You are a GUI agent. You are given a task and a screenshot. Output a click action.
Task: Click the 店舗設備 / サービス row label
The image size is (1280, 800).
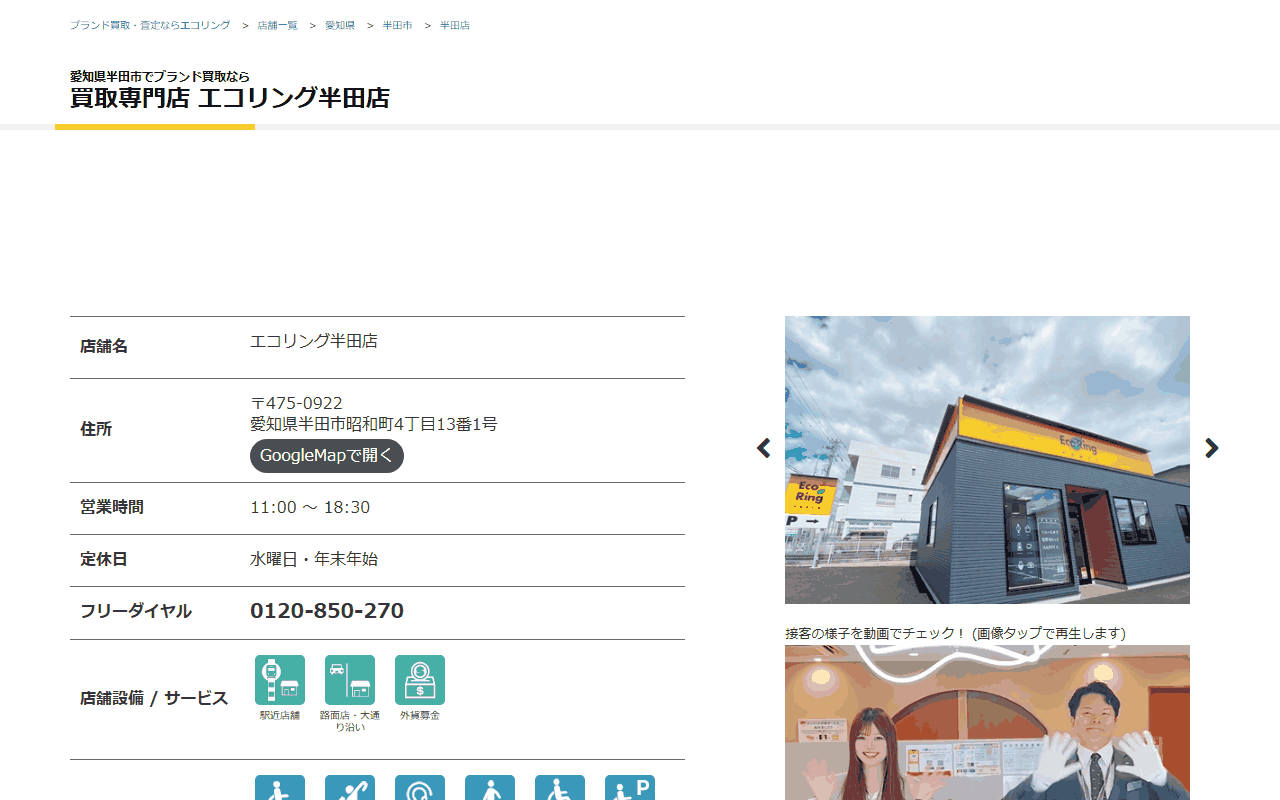click(154, 698)
